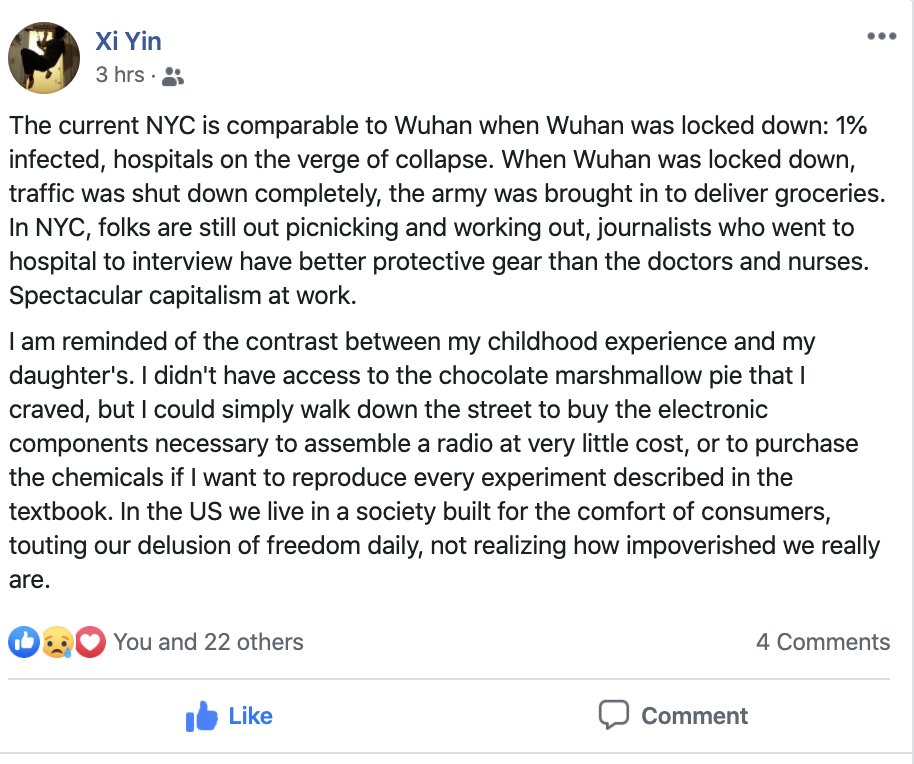Viewport: 914px width, 764px height.
Task: View who reacted: You and 22 others
Action: [208, 642]
